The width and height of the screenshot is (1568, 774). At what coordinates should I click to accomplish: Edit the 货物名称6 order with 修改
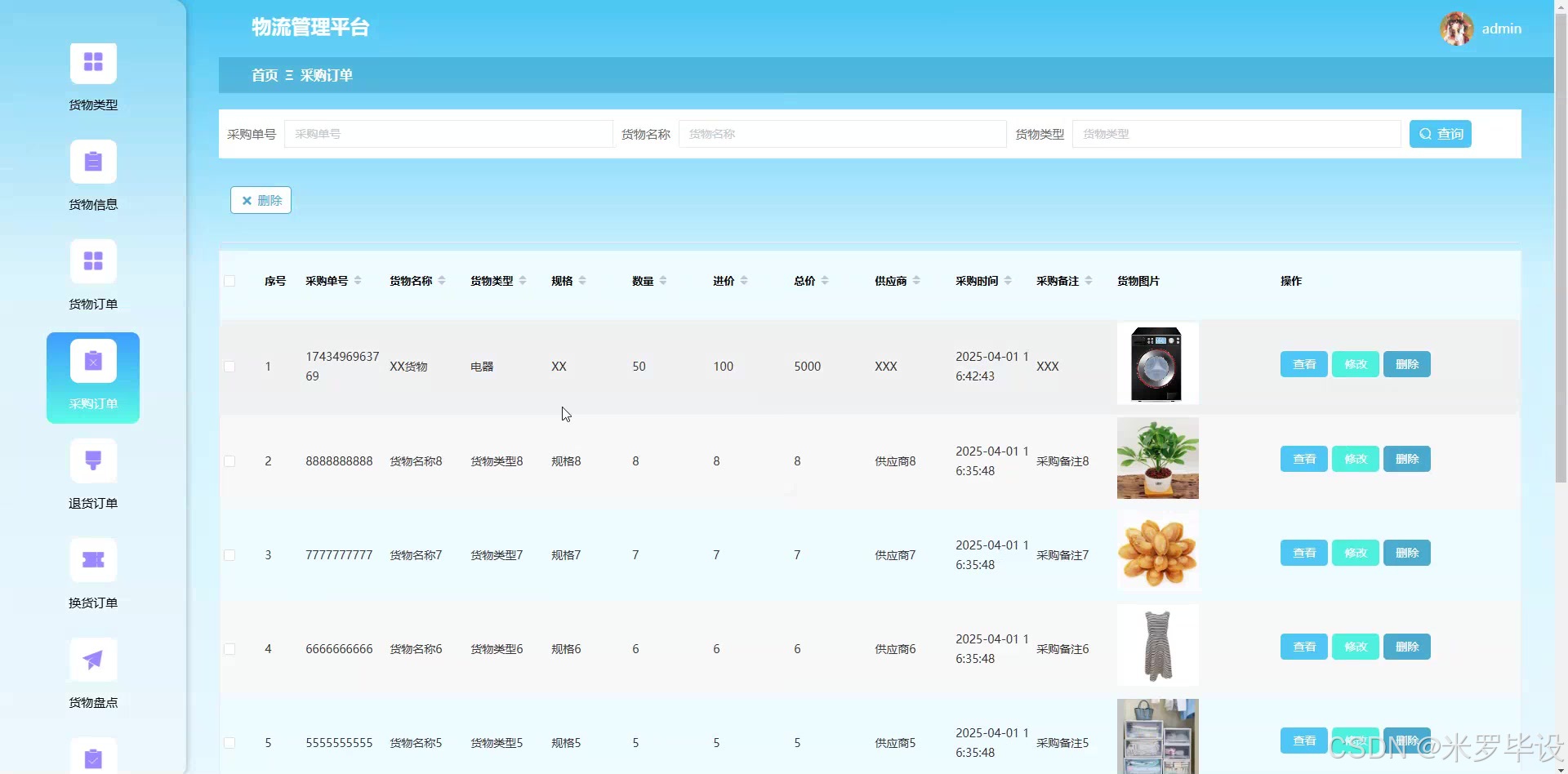pos(1356,647)
